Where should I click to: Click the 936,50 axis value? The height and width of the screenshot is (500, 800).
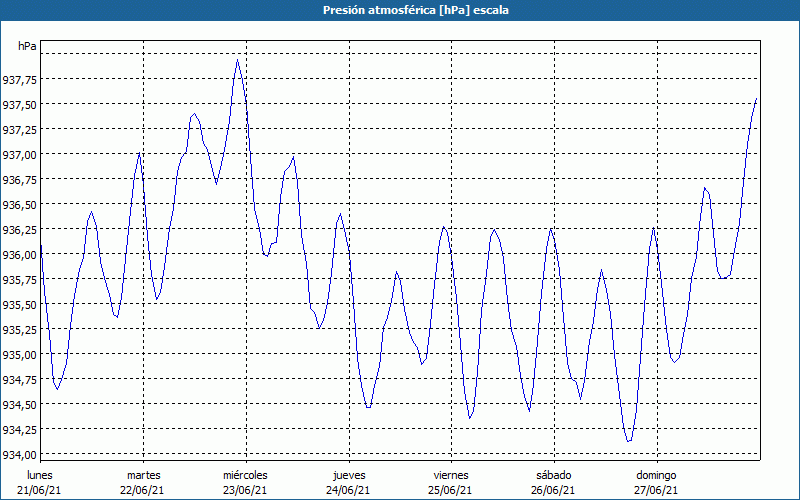pos(19,204)
